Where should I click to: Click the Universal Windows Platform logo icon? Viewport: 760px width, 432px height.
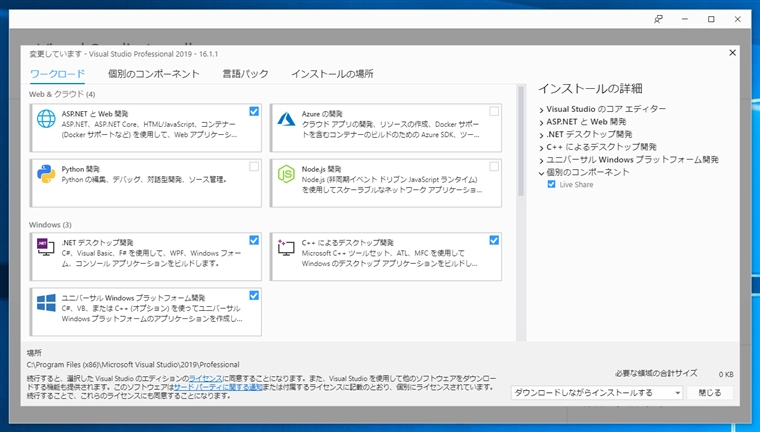(46, 303)
